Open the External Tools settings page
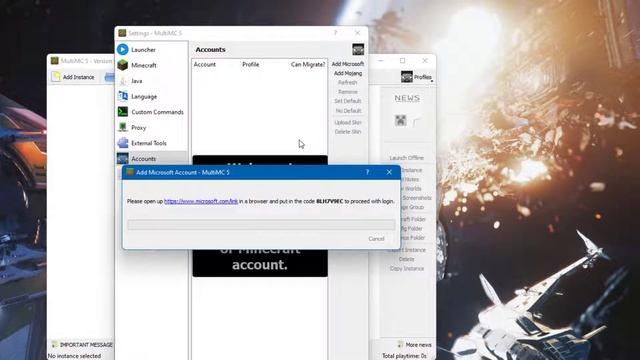This screenshot has width=640, height=360. click(x=151, y=143)
